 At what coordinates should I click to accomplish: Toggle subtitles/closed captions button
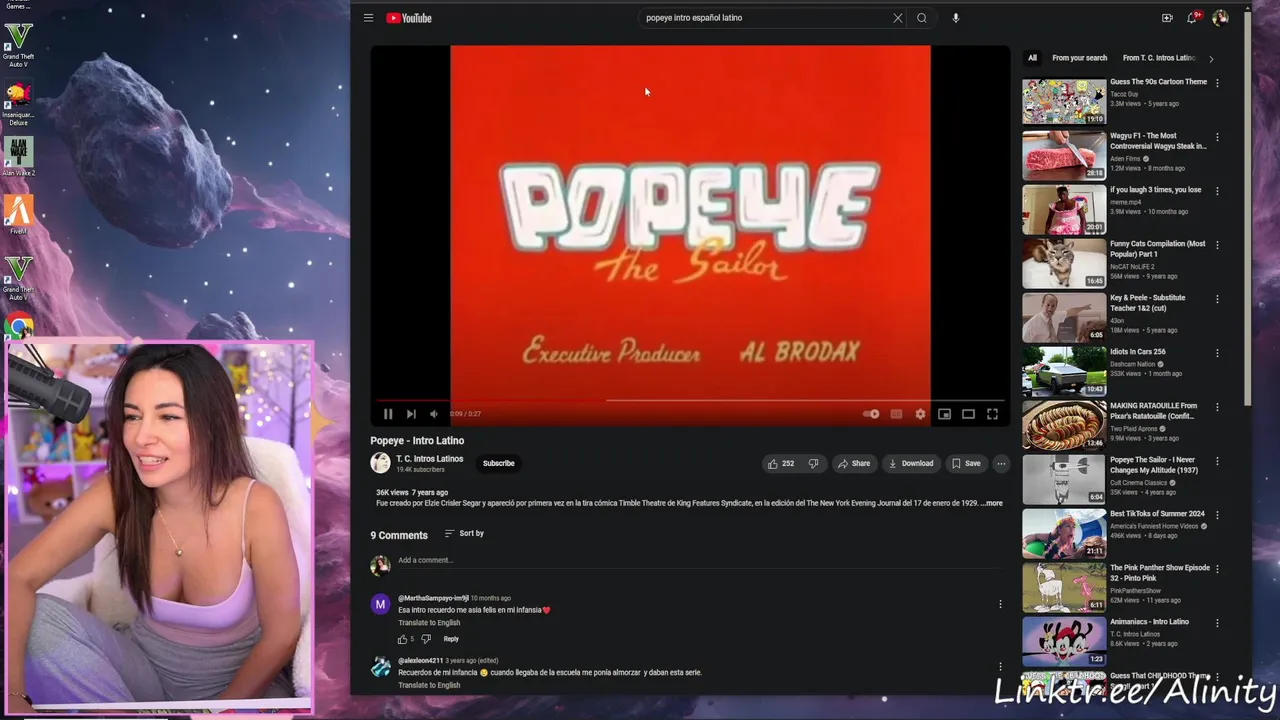click(x=896, y=414)
